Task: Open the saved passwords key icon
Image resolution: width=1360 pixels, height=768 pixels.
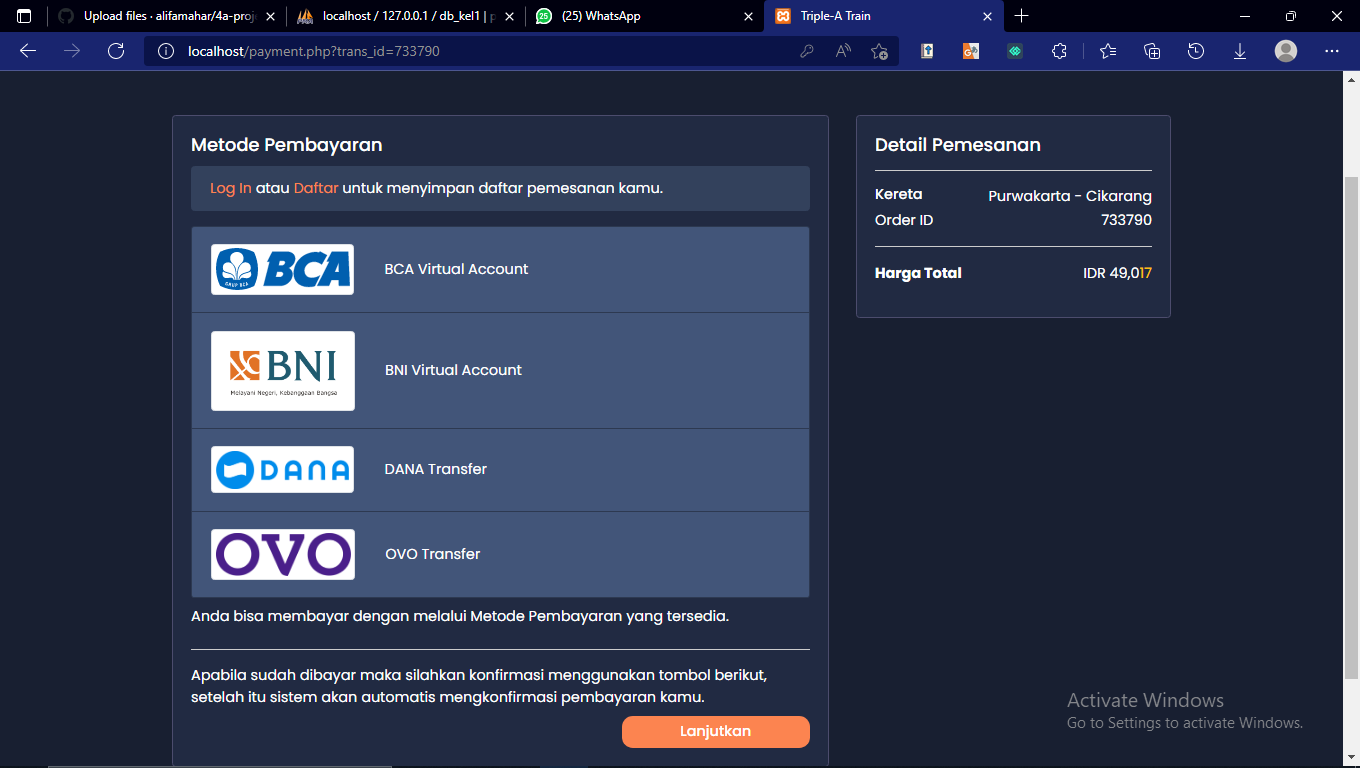Action: [x=807, y=50]
